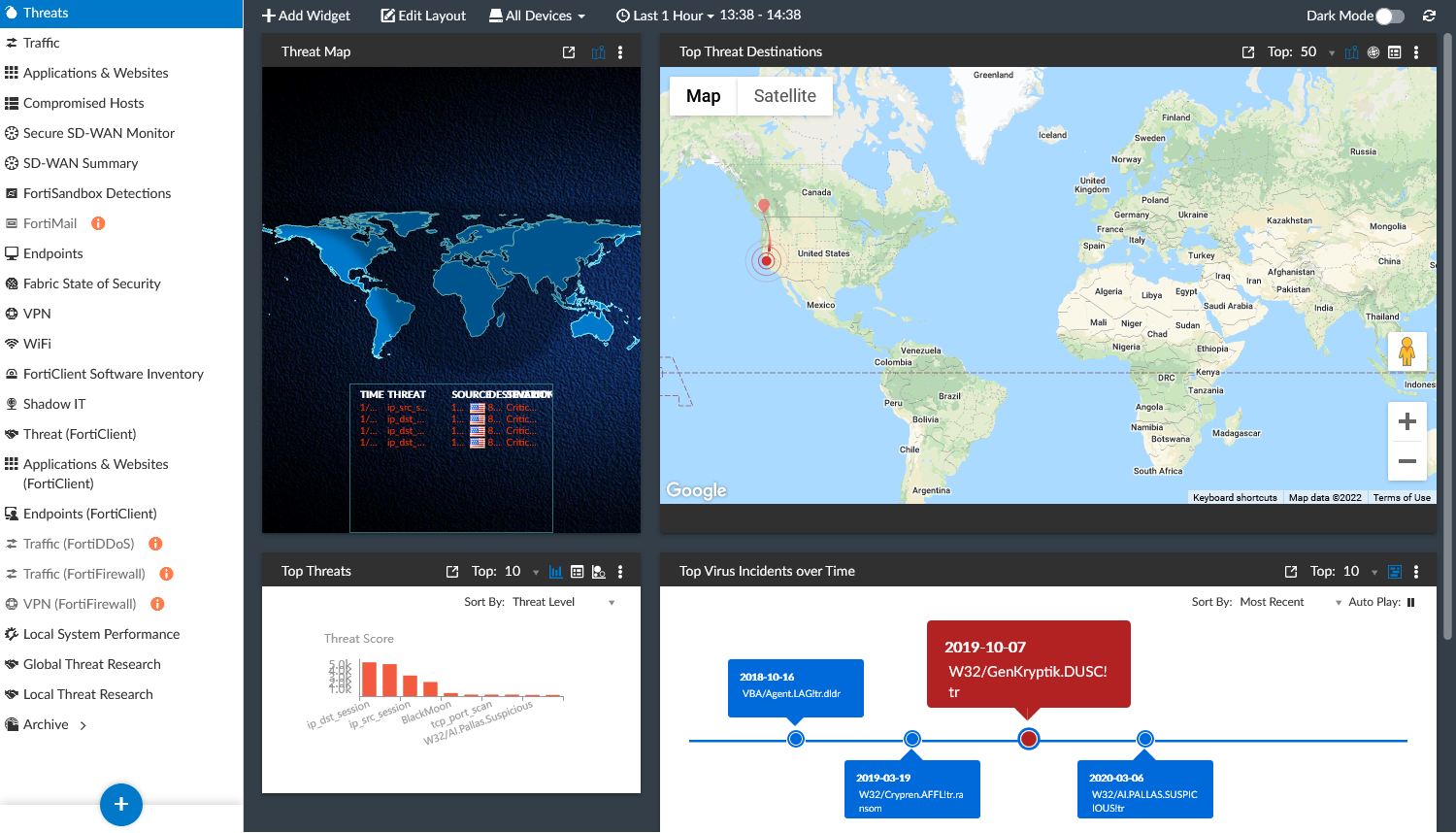
Task: Click the W32/GenKryptik.DUSC!tr incident card
Action: 1029,664
